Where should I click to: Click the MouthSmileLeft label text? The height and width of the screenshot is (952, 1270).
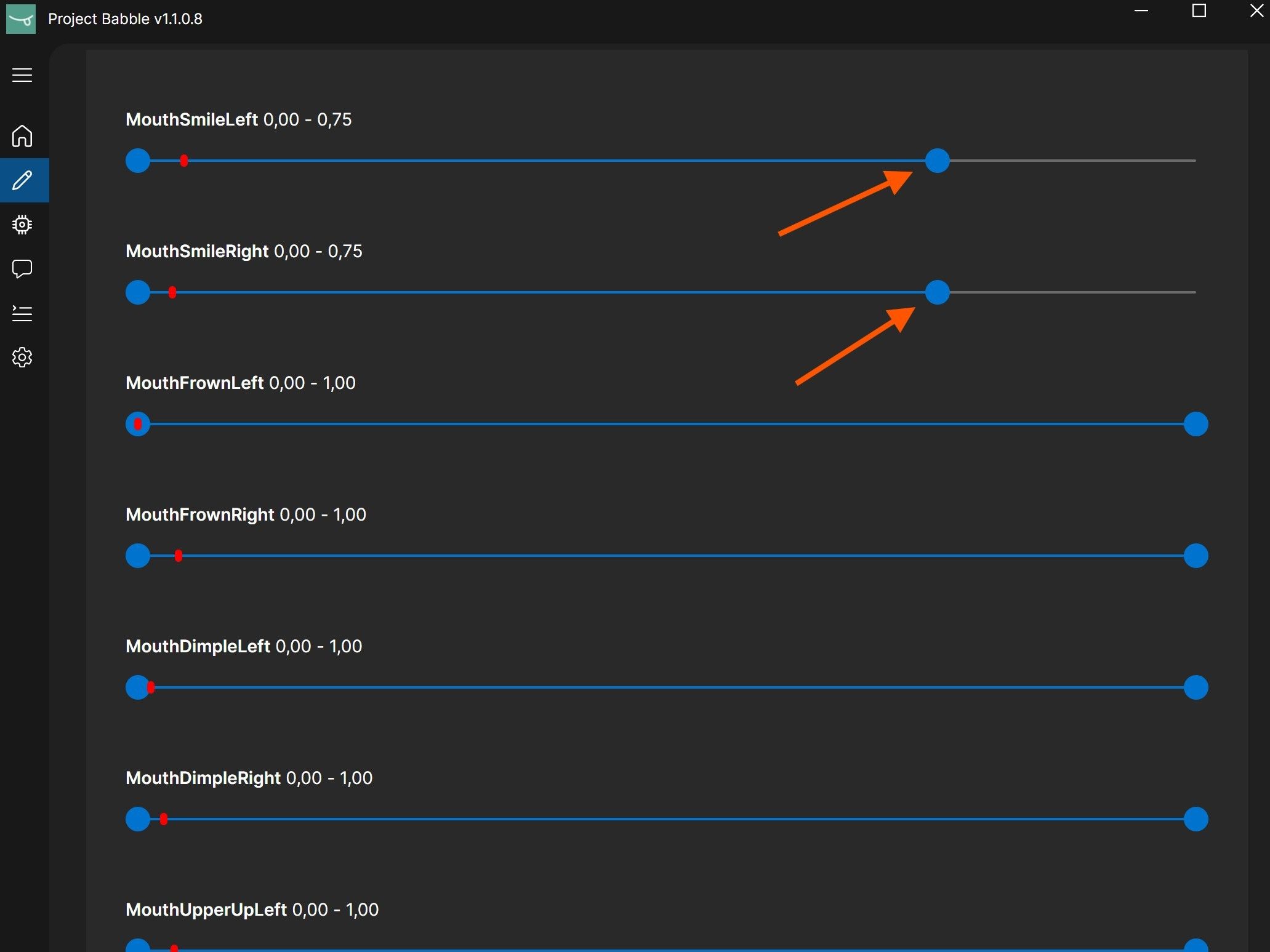[x=191, y=119]
